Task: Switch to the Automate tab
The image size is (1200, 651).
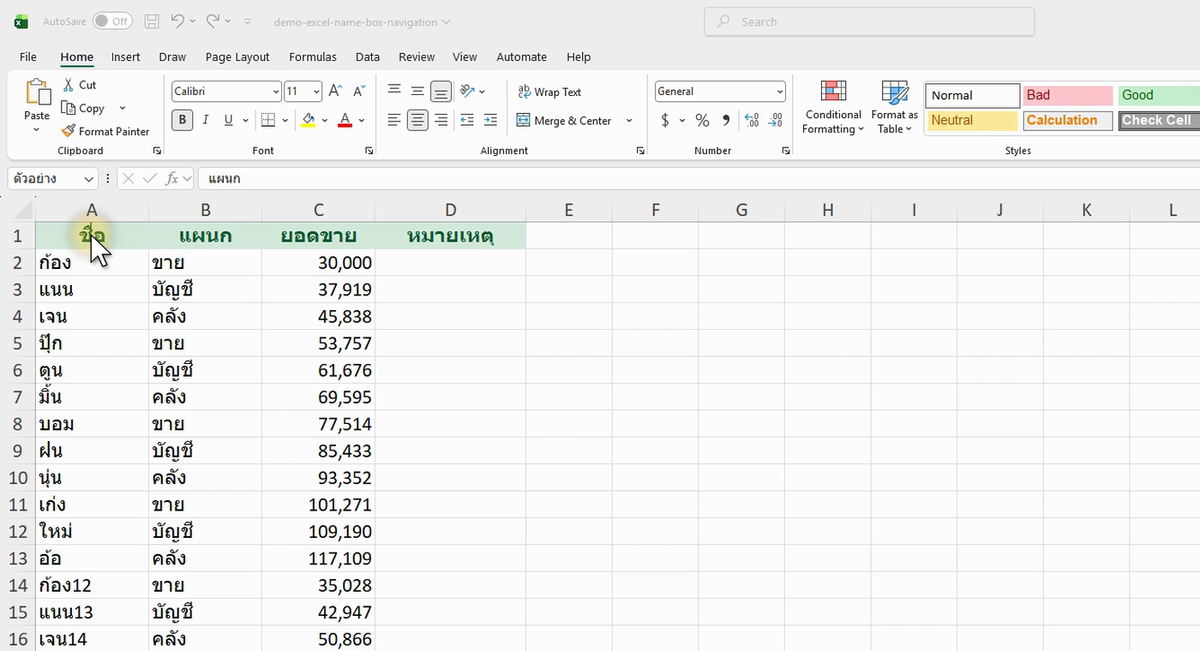Action: pyautogui.click(x=522, y=57)
